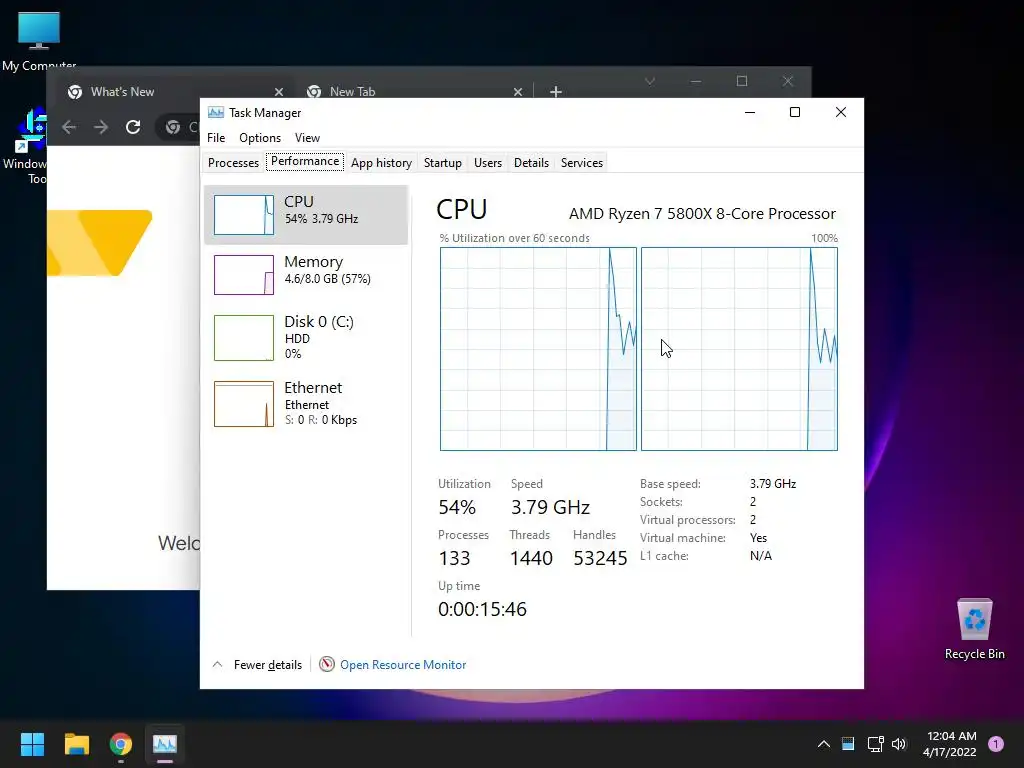
Task: Click the uptime value 0:00:15:46
Action: pos(482,609)
